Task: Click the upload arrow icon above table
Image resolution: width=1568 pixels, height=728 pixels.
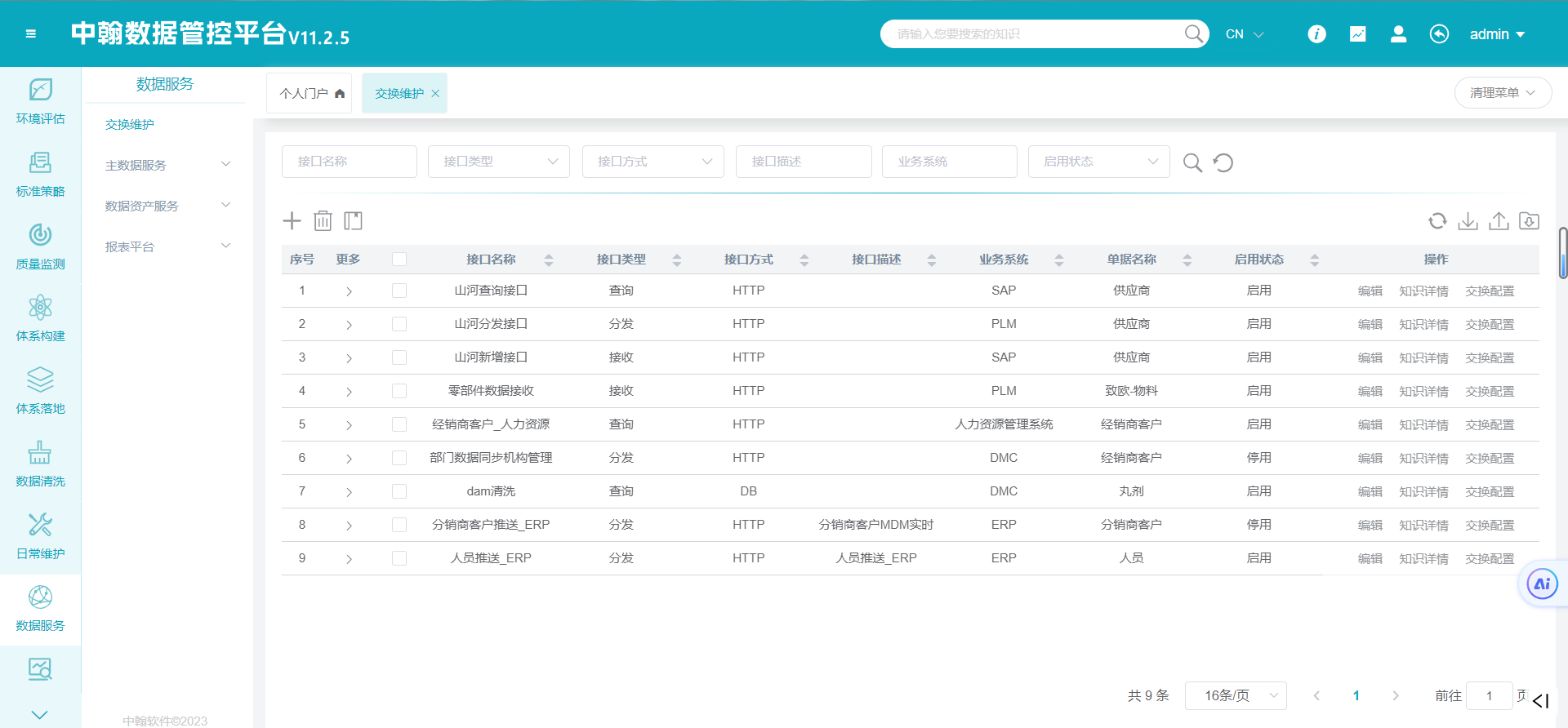Action: 1499,220
